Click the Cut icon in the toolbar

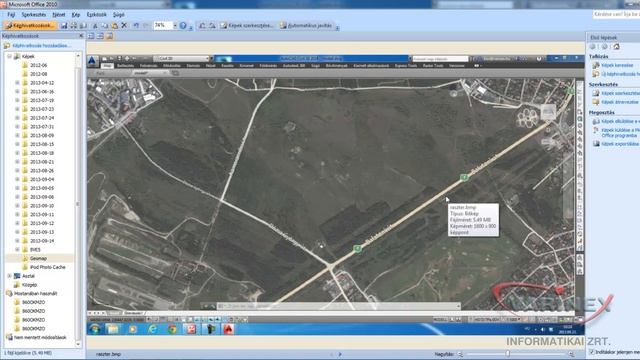pyautogui.click(x=95, y=25)
